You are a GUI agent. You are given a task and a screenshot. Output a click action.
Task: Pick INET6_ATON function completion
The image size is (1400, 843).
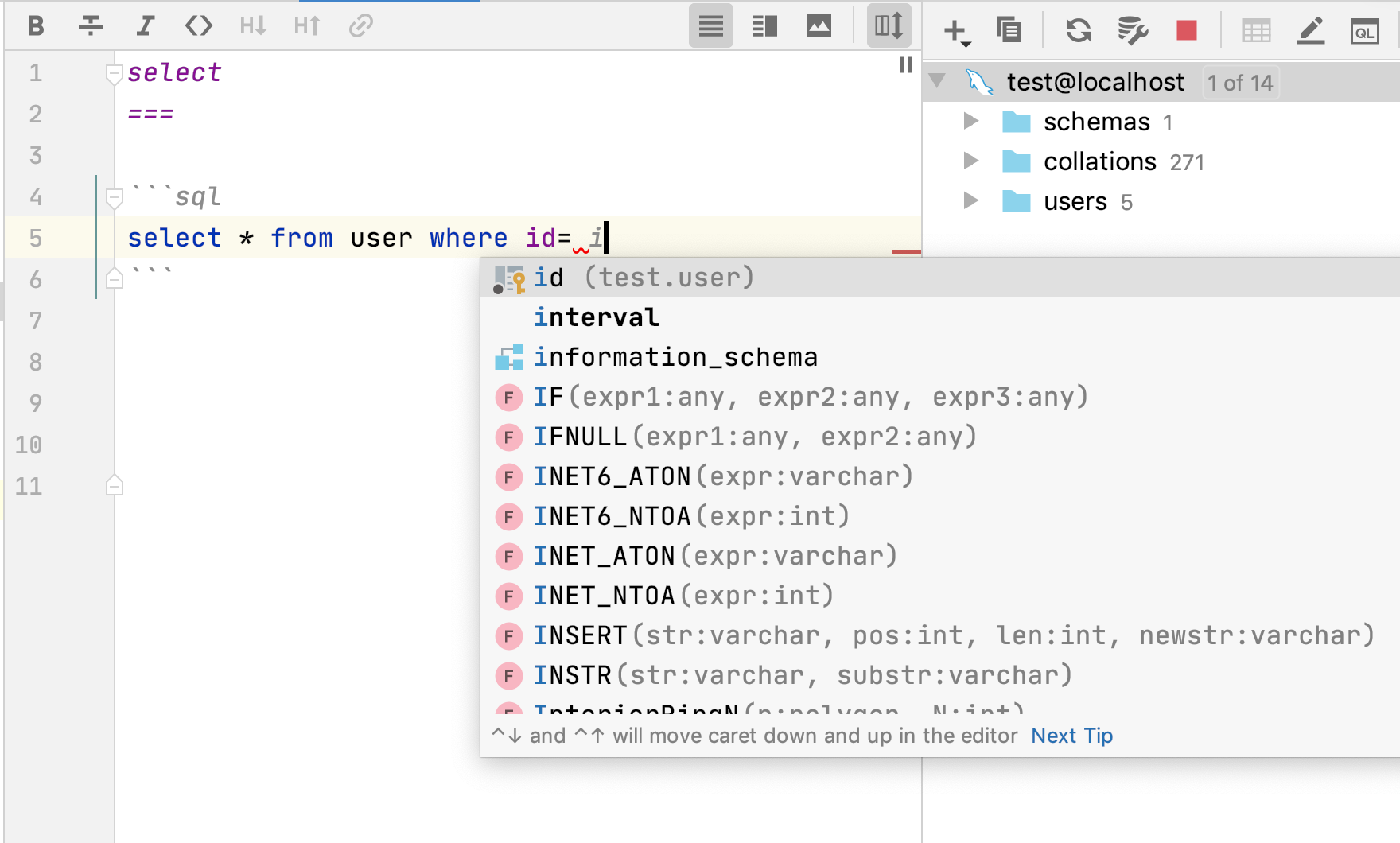point(940,476)
